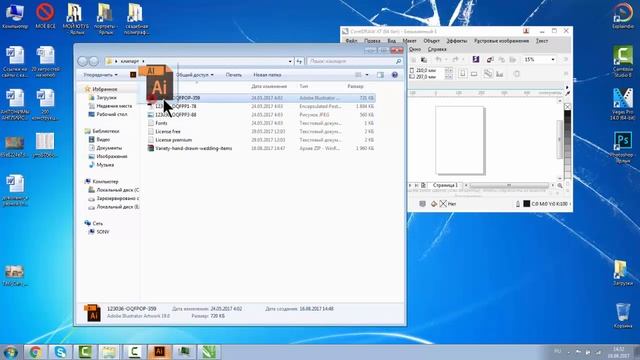This screenshot has width=640, height=360.
Task: Click the Печать button in Explorer
Action: click(233, 75)
